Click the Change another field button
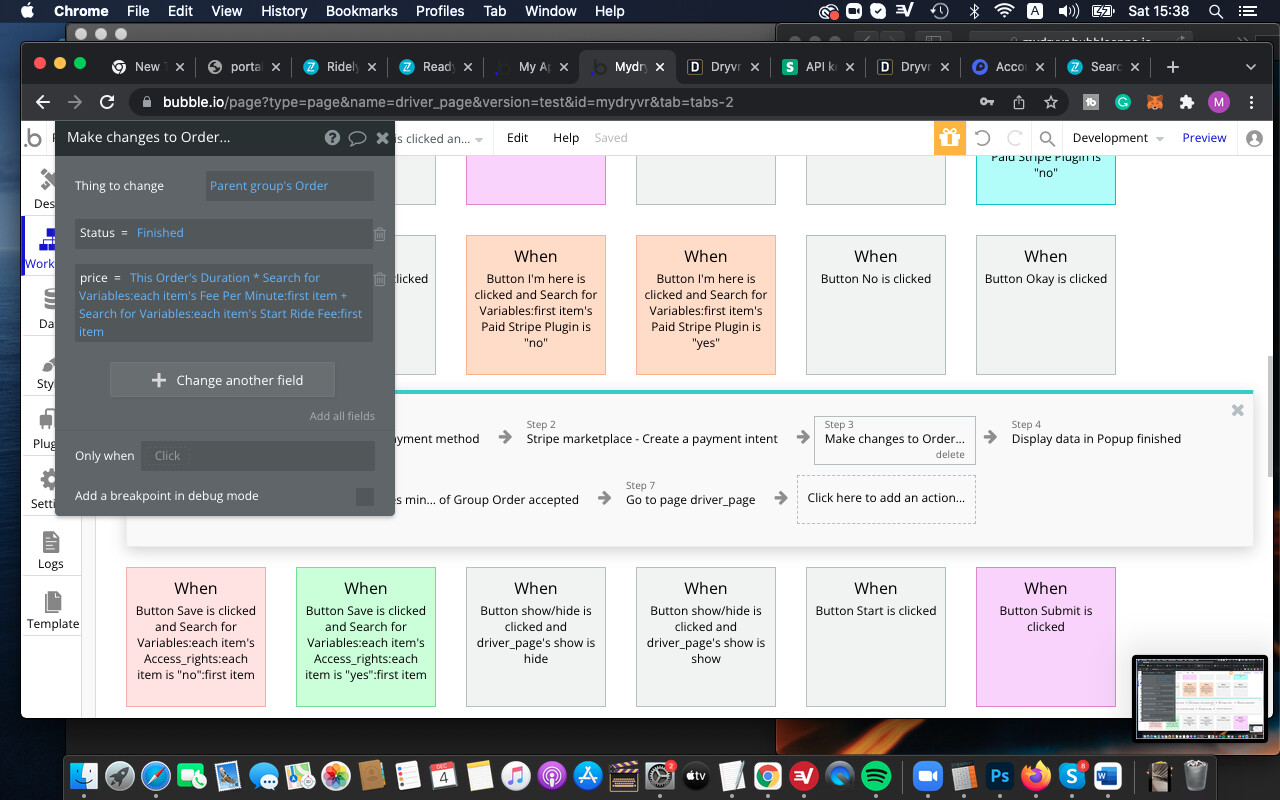Image resolution: width=1280 pixels, height=800 pixels. [x=222, y=380]
